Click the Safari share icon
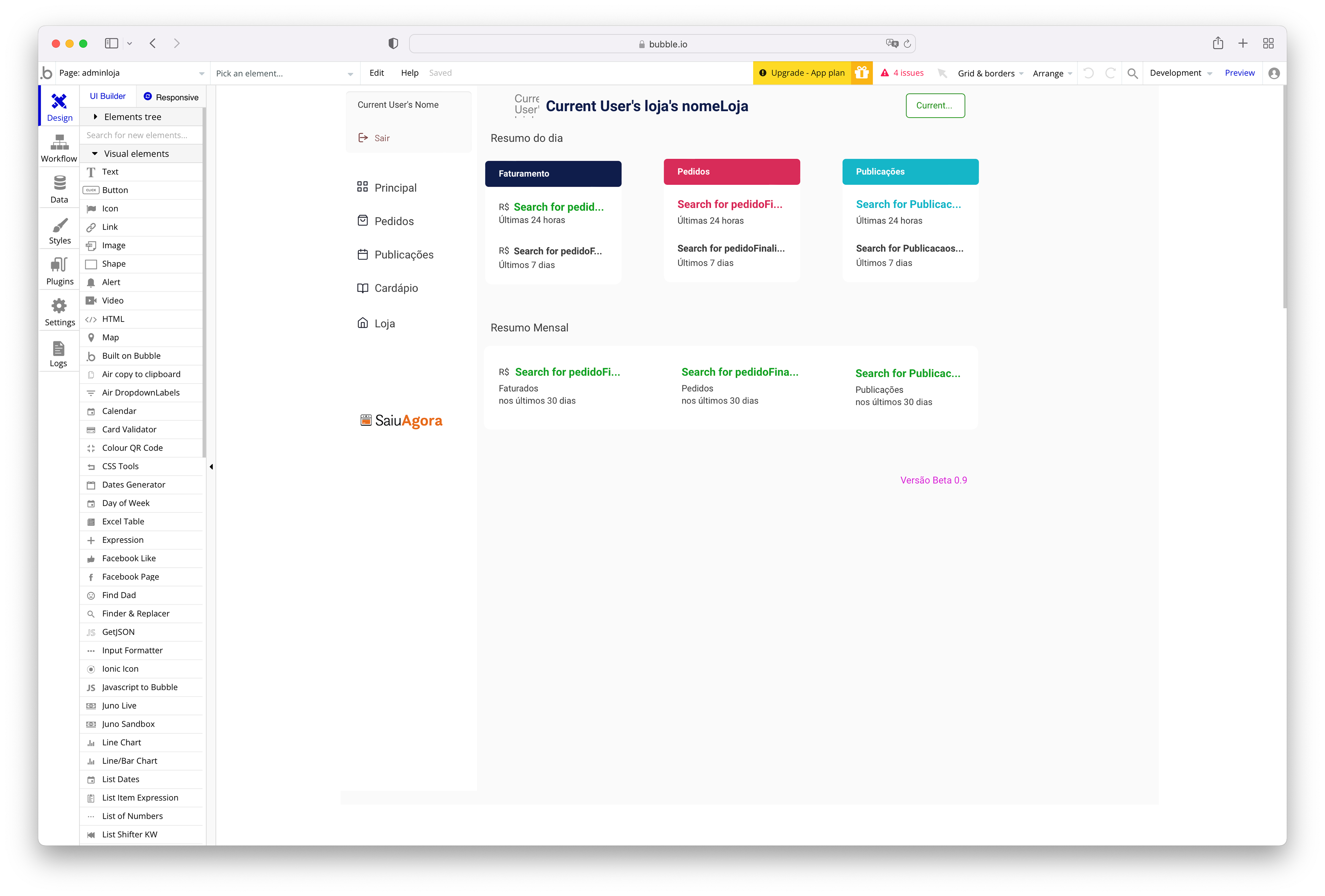1325x896 pixels. (1218, 43)
